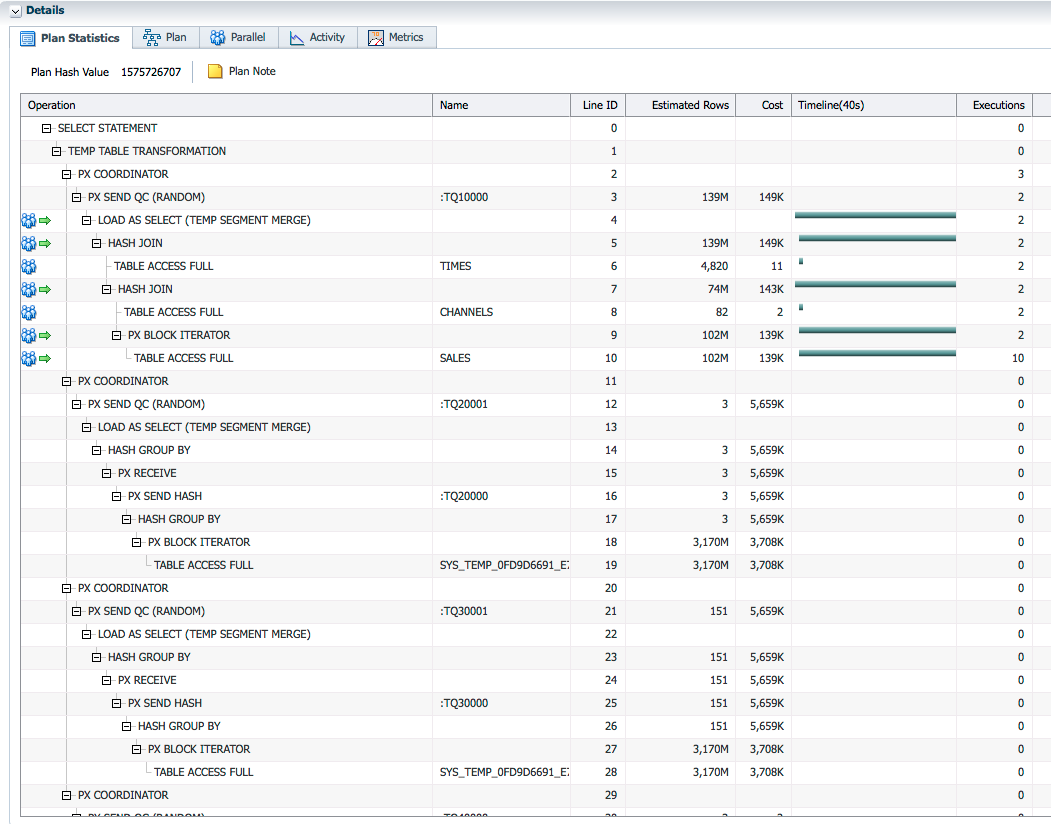1051x824 pixels.
Task: Collapse the Details section
Action: 15,10
